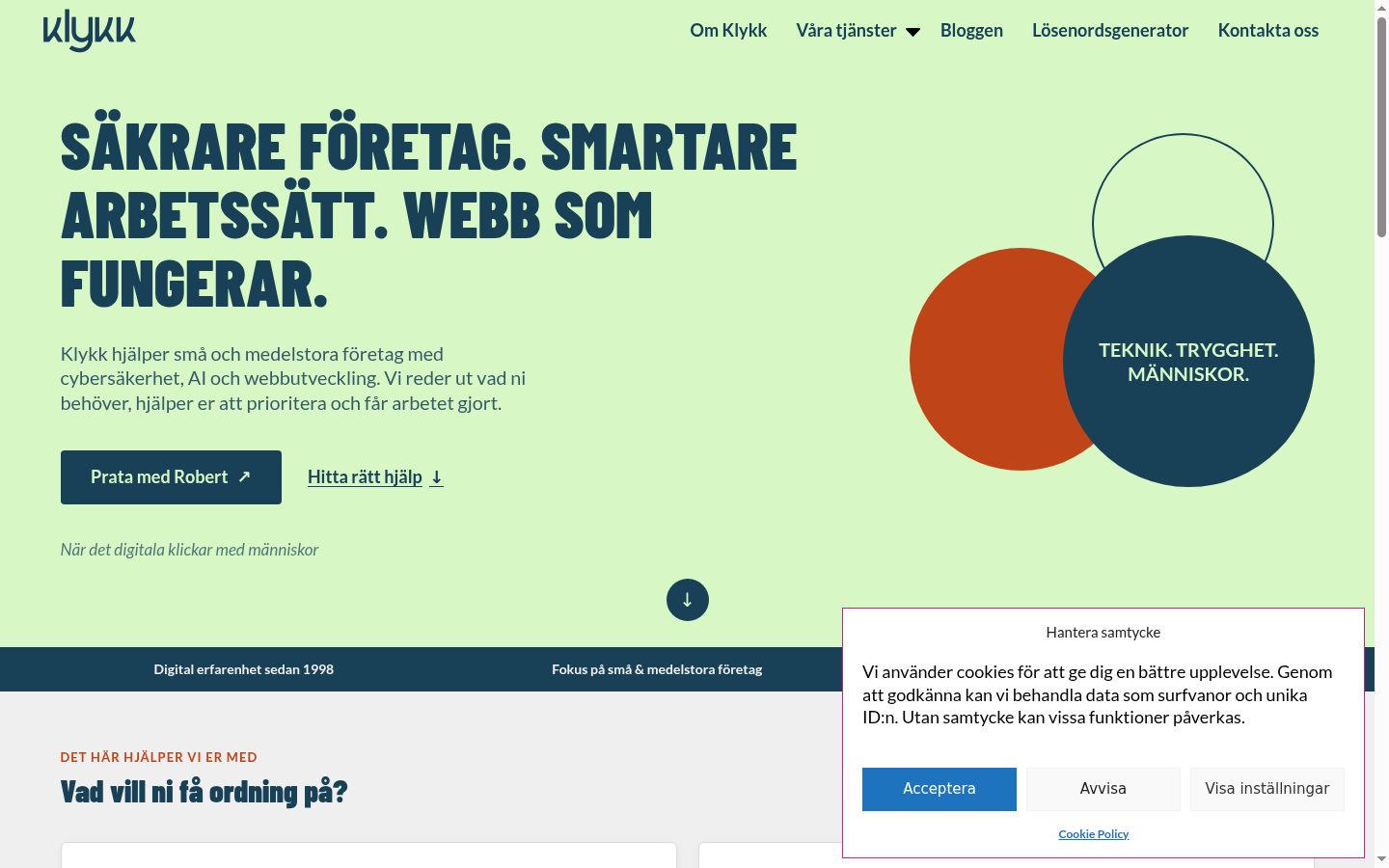
Task: Click the "Hantera samtycke" dialog title
Action: point(1103,633)
